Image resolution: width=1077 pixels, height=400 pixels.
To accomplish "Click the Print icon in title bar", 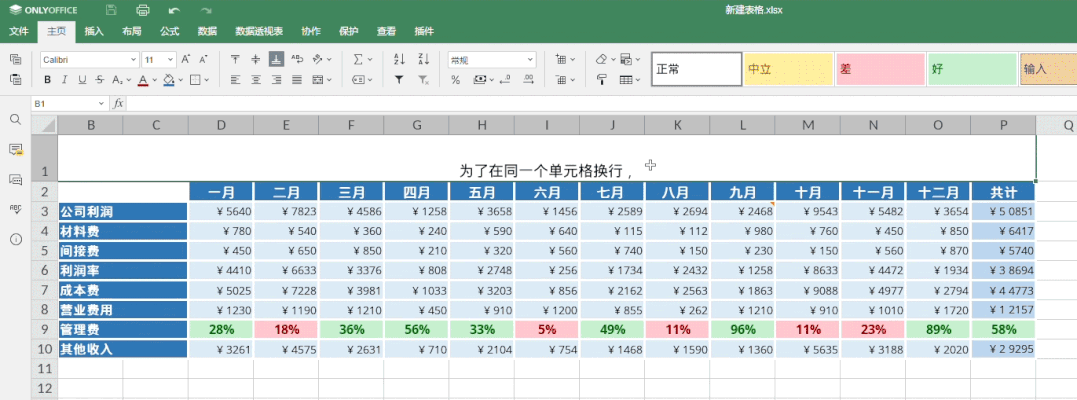I will (143, 10).
